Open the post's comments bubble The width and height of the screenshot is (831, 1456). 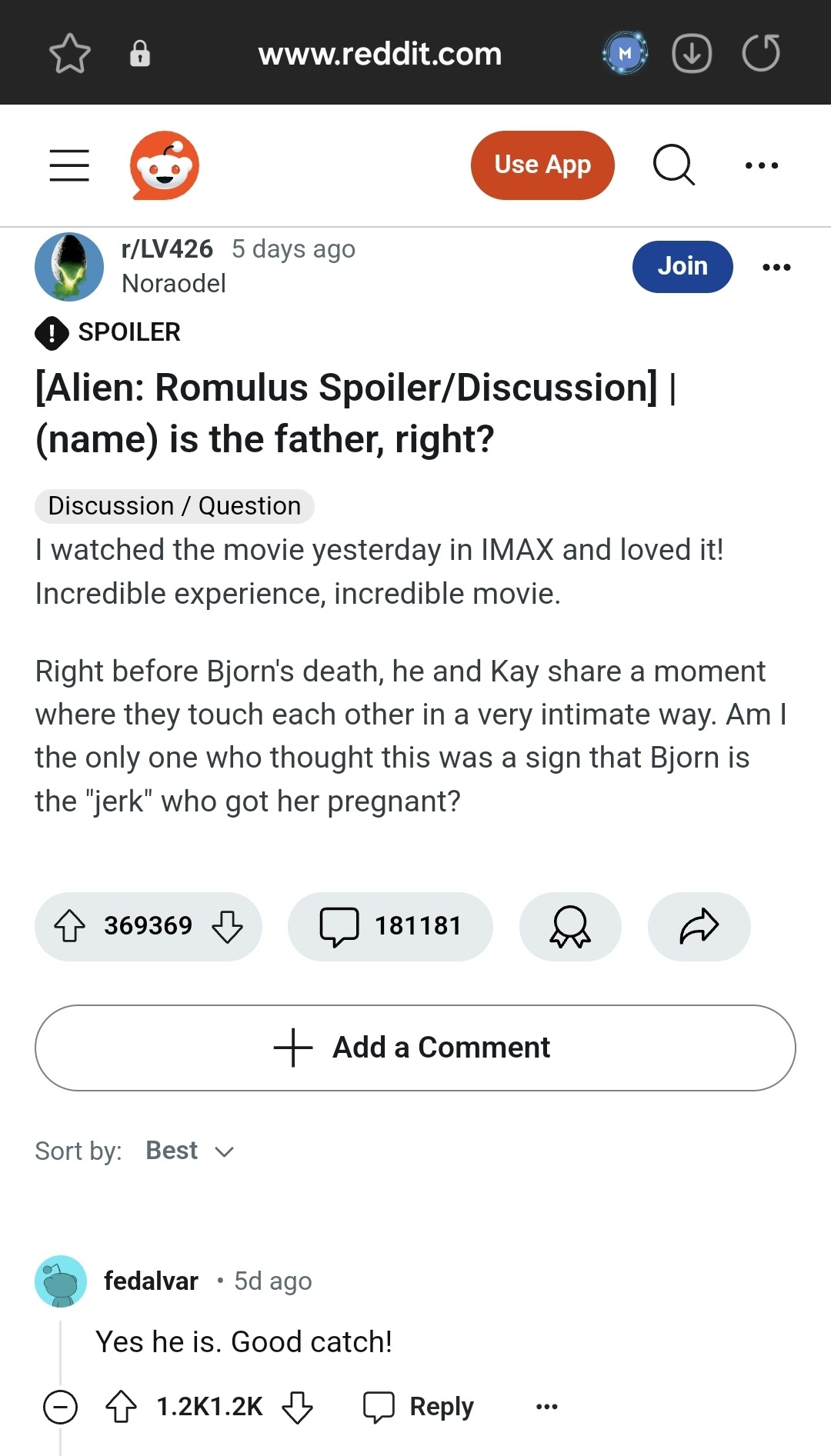point(390,926)
